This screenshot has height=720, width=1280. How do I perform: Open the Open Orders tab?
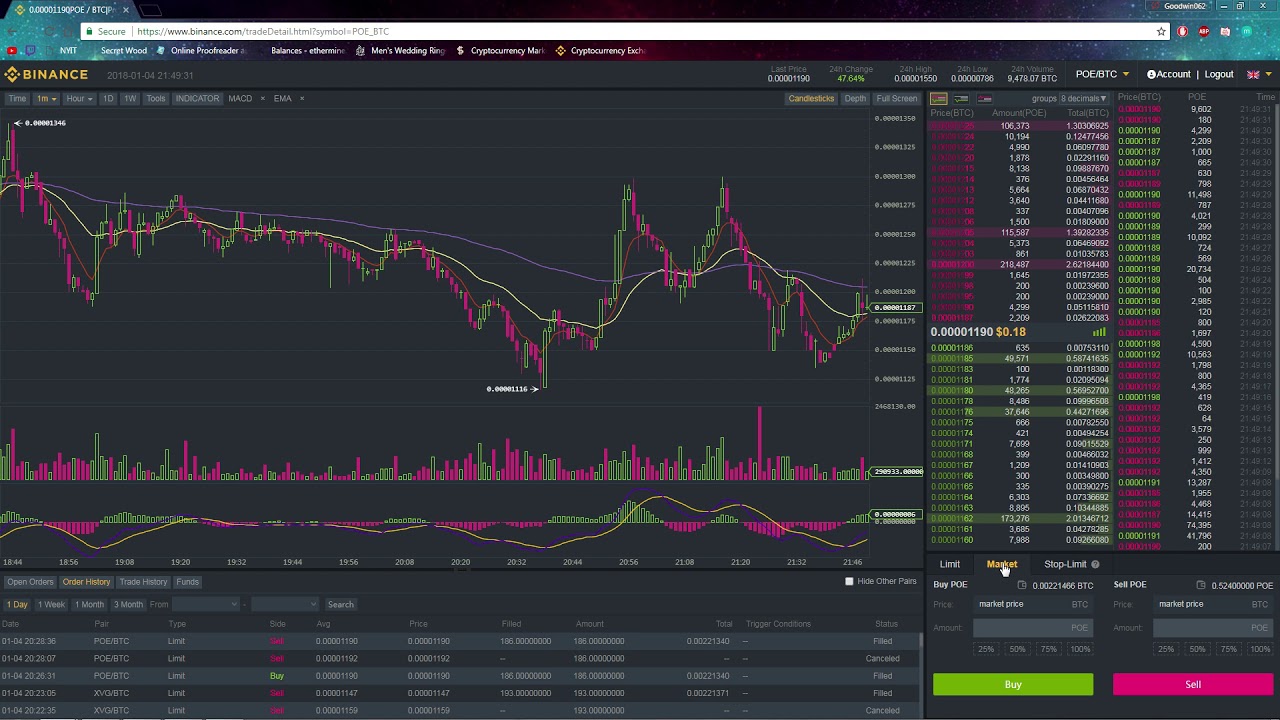point(30,582)
